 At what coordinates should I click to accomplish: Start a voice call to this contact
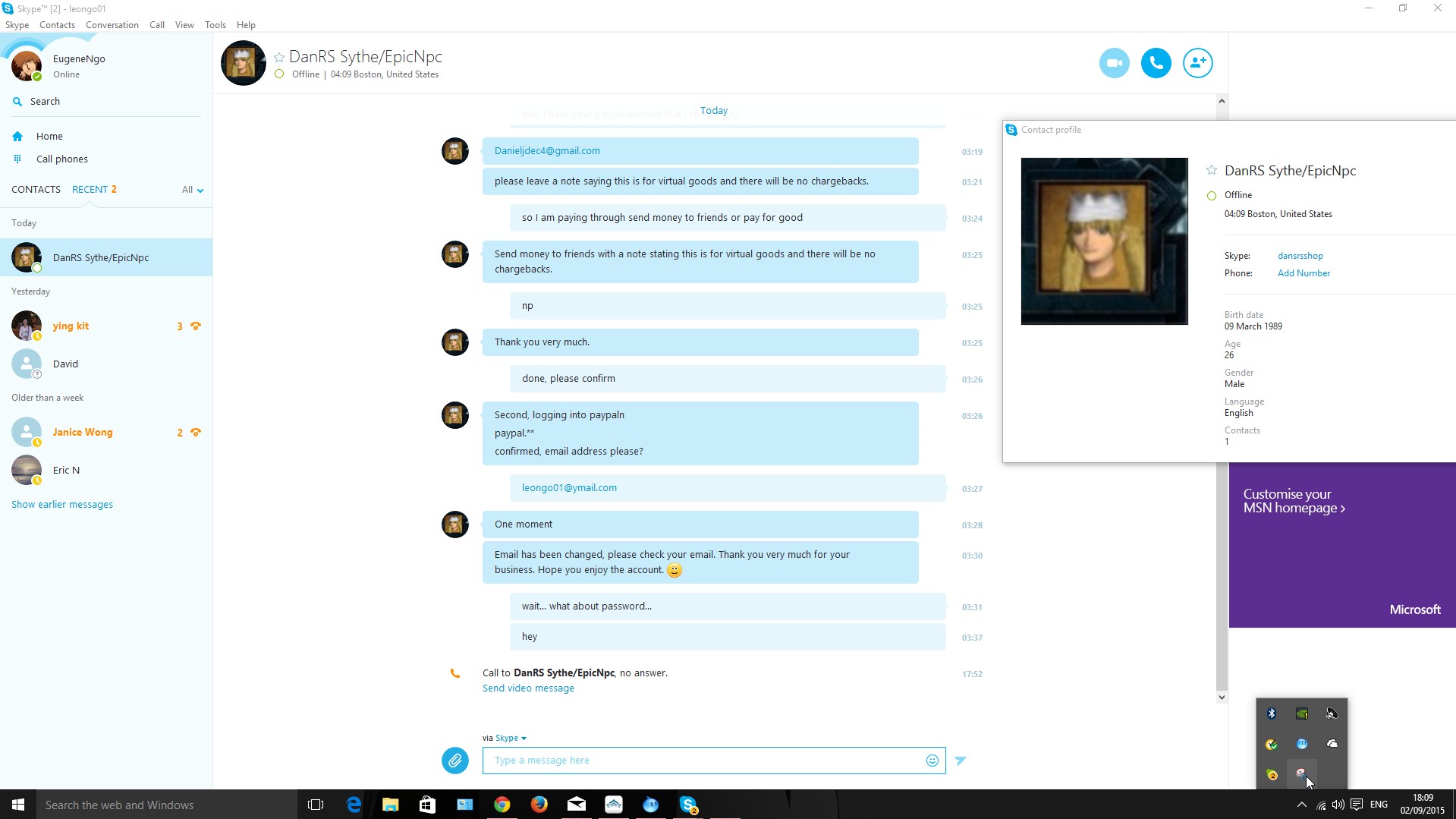(1156, 63)
